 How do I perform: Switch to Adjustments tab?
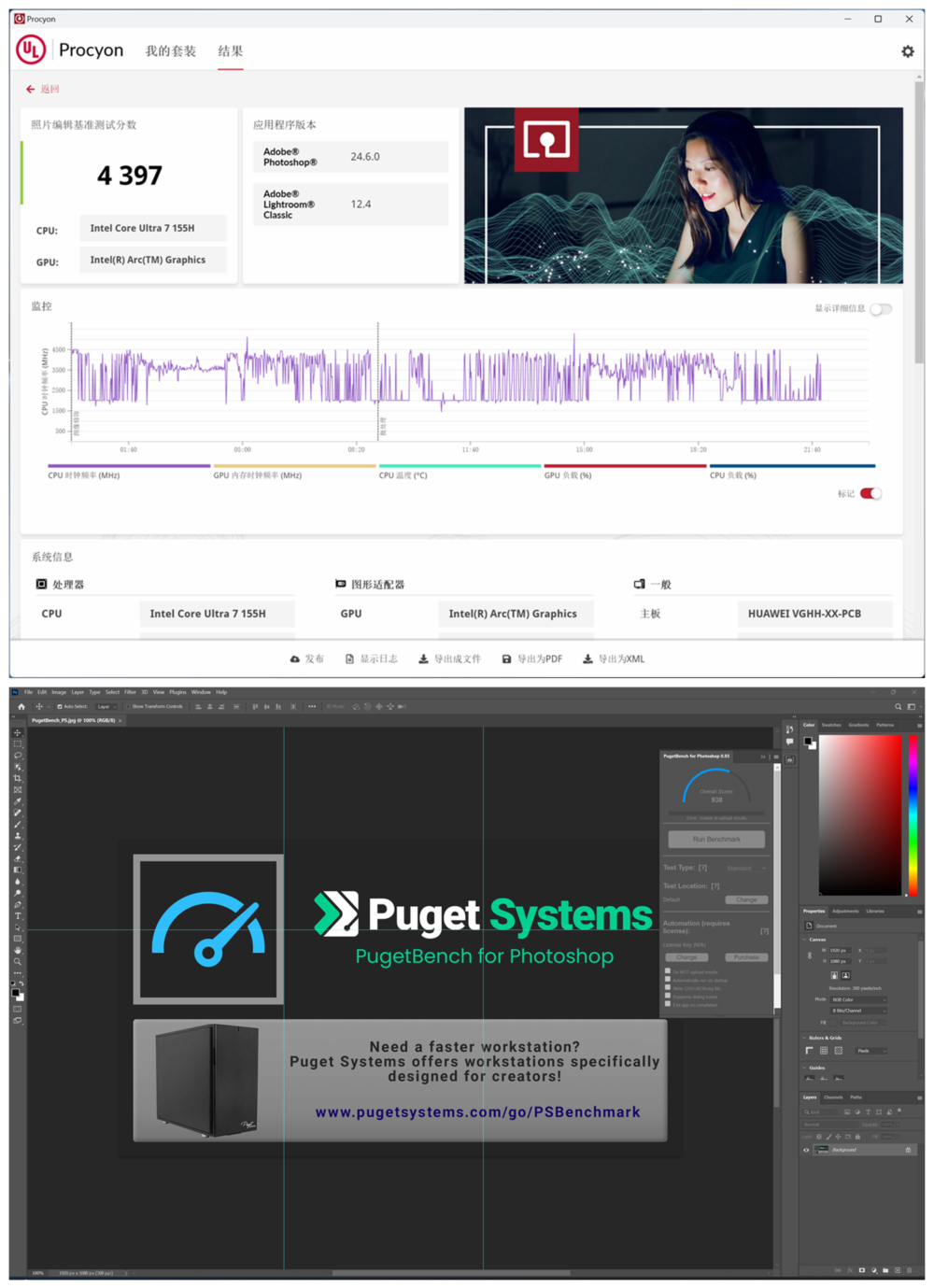click(x=845, y=911)
